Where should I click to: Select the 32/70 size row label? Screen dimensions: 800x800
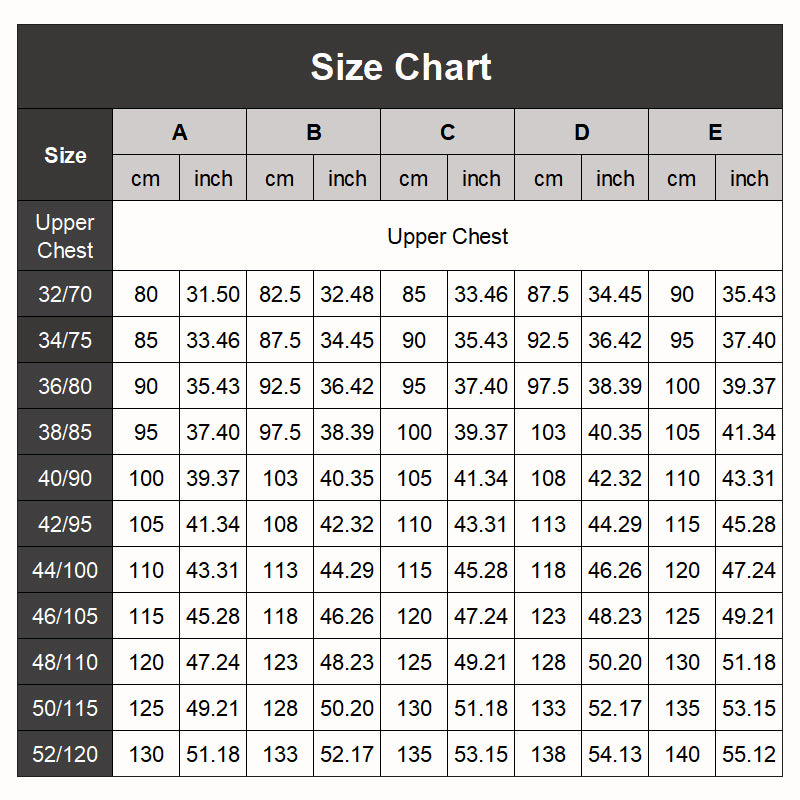(x=65, y=294)
